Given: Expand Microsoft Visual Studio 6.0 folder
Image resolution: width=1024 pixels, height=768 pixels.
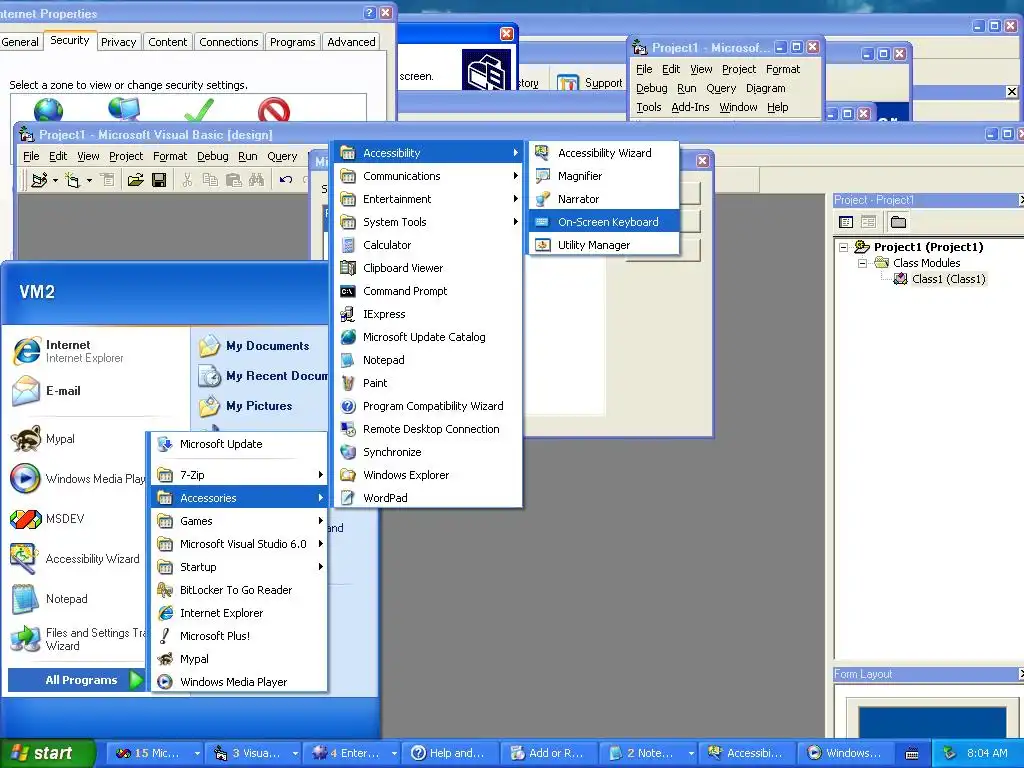Looking at the screenshot, I should 239,544.
